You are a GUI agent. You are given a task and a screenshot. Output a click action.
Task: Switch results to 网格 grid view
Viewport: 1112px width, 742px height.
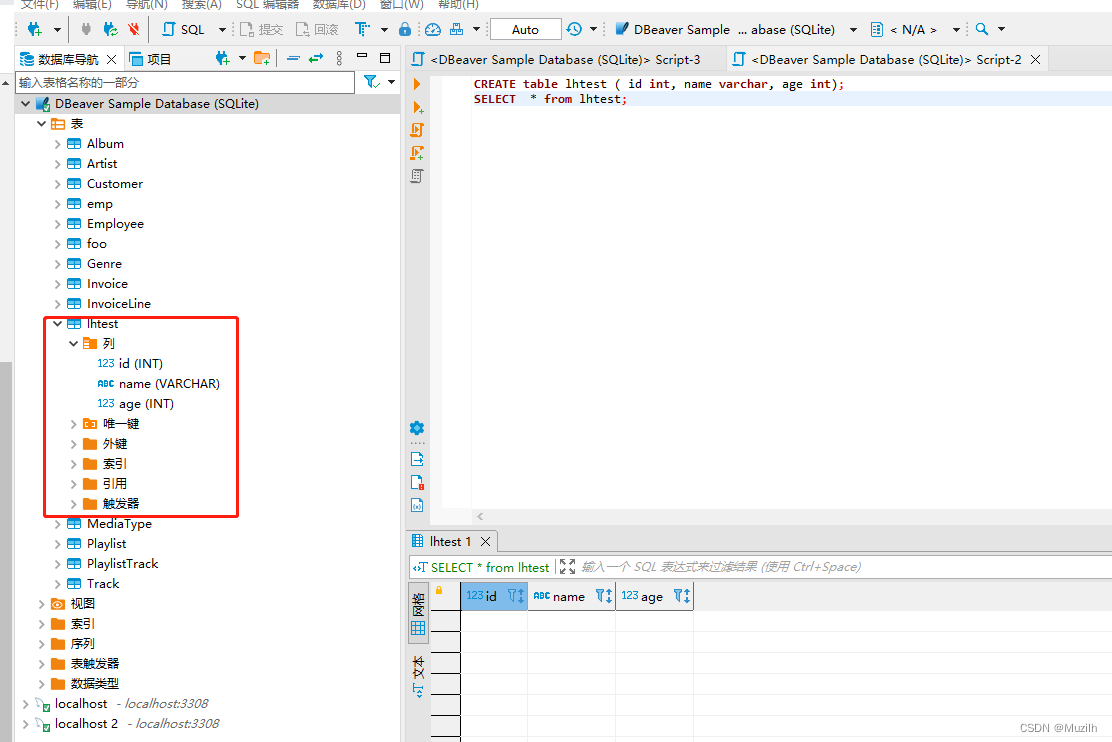coord(418,613)
